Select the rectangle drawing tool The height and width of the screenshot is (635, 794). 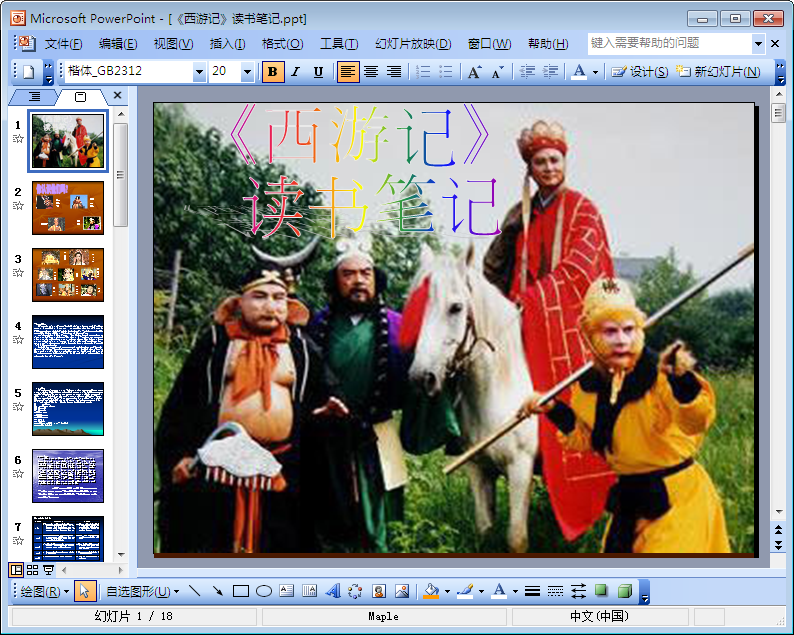[240, 591]
